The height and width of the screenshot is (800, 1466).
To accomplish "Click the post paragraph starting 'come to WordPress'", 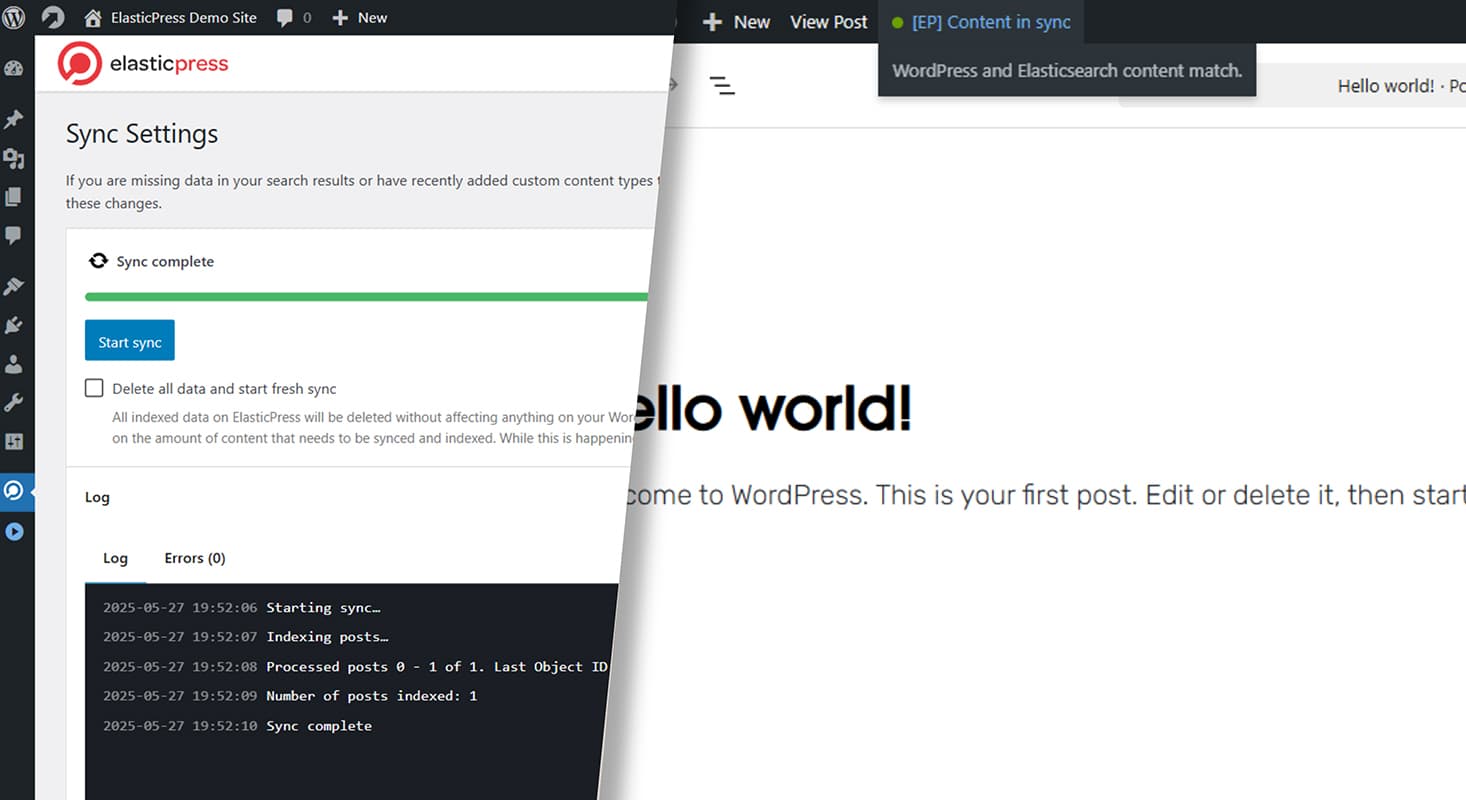I will click(x=1046, y=494).
